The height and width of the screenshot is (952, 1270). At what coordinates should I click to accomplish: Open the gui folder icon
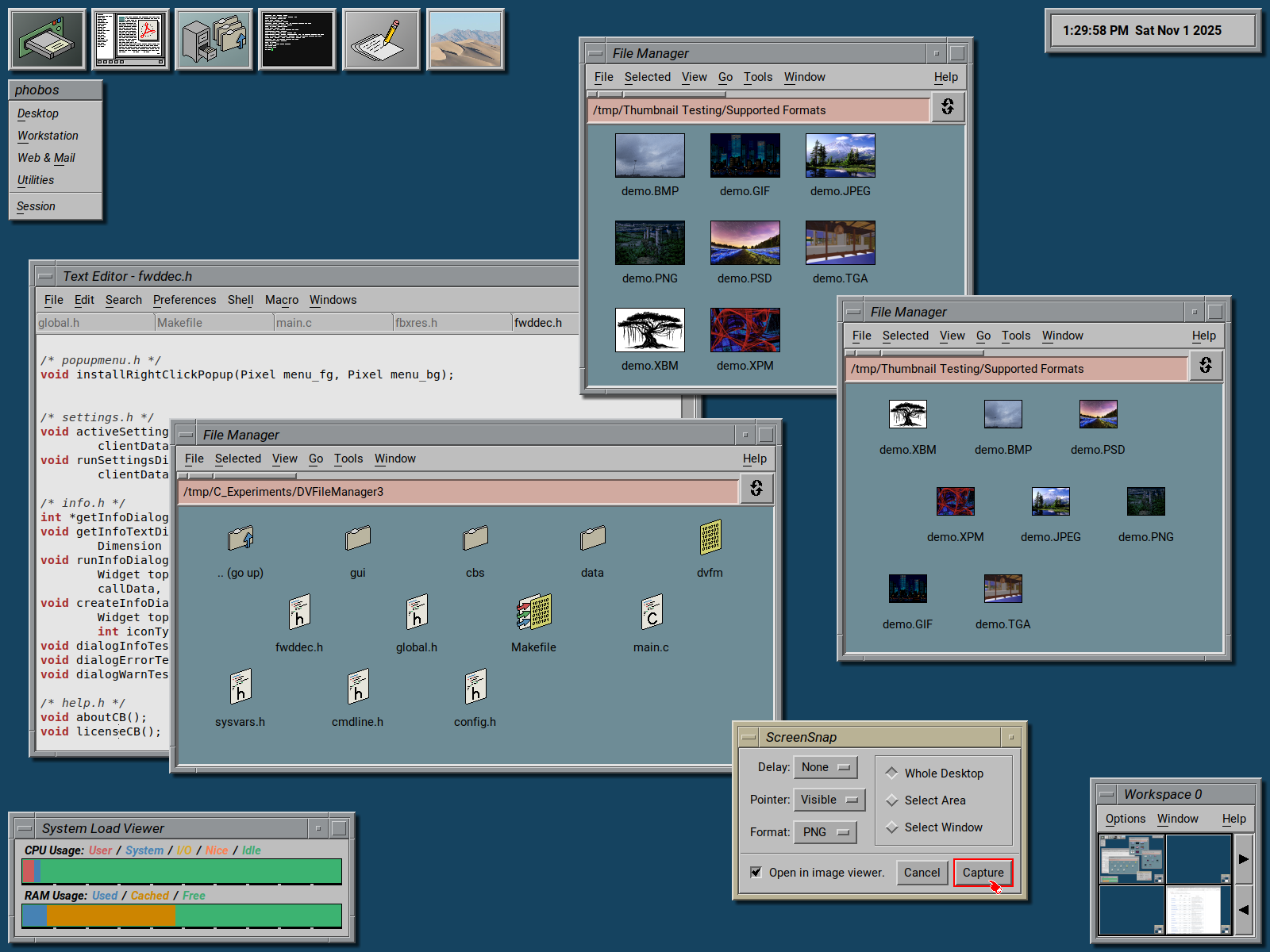358,538
